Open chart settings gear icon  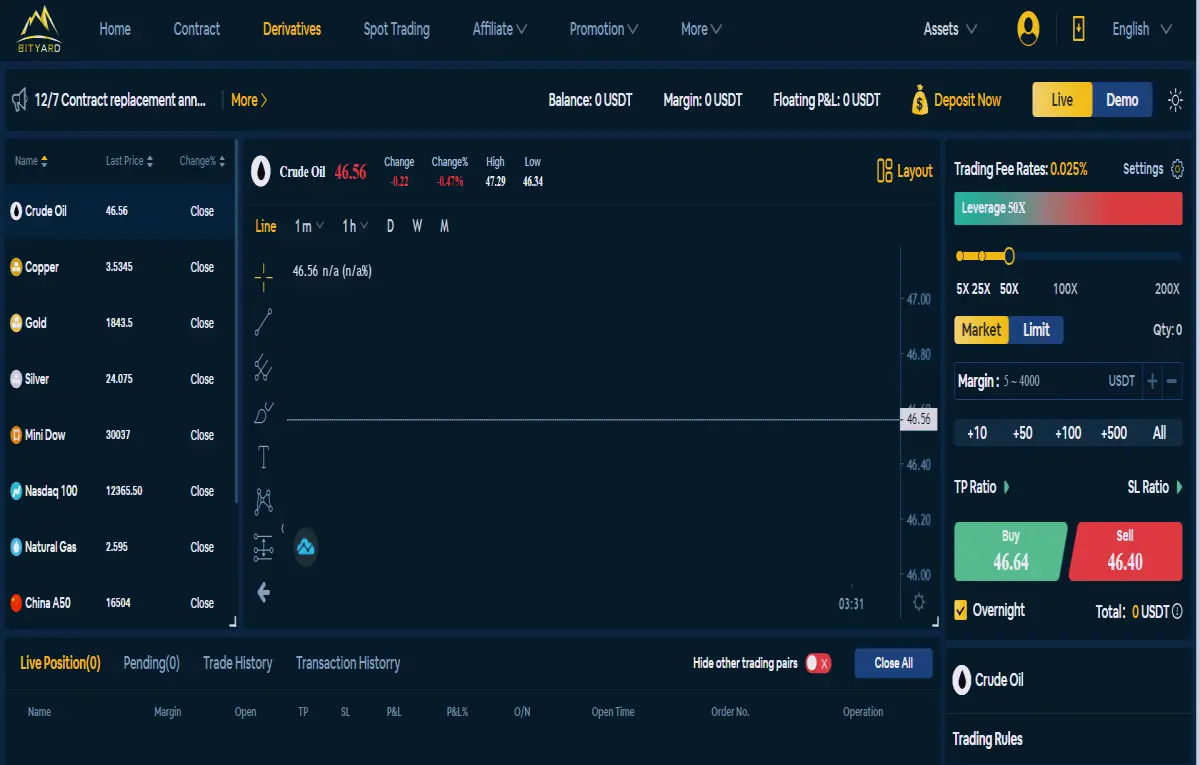pyautogui.click(x=919, y=602)
